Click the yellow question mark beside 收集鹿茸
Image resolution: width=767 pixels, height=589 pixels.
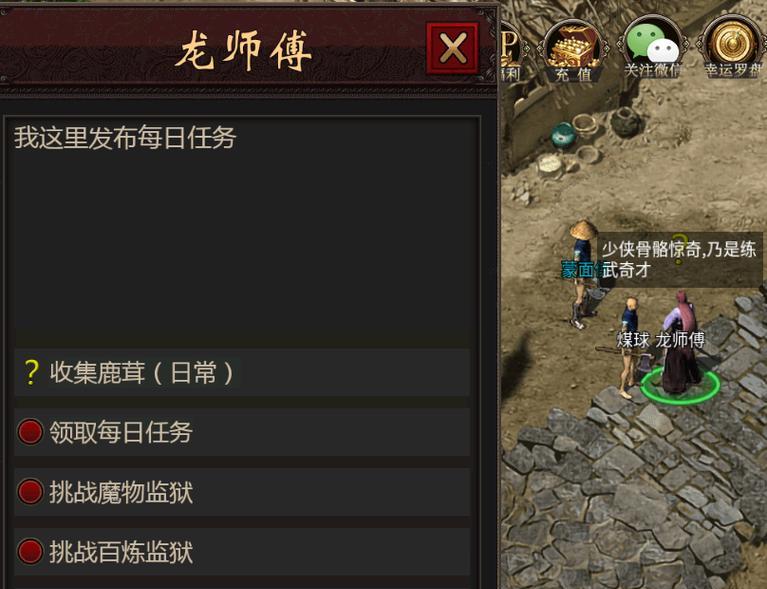(x=31, y=373)
